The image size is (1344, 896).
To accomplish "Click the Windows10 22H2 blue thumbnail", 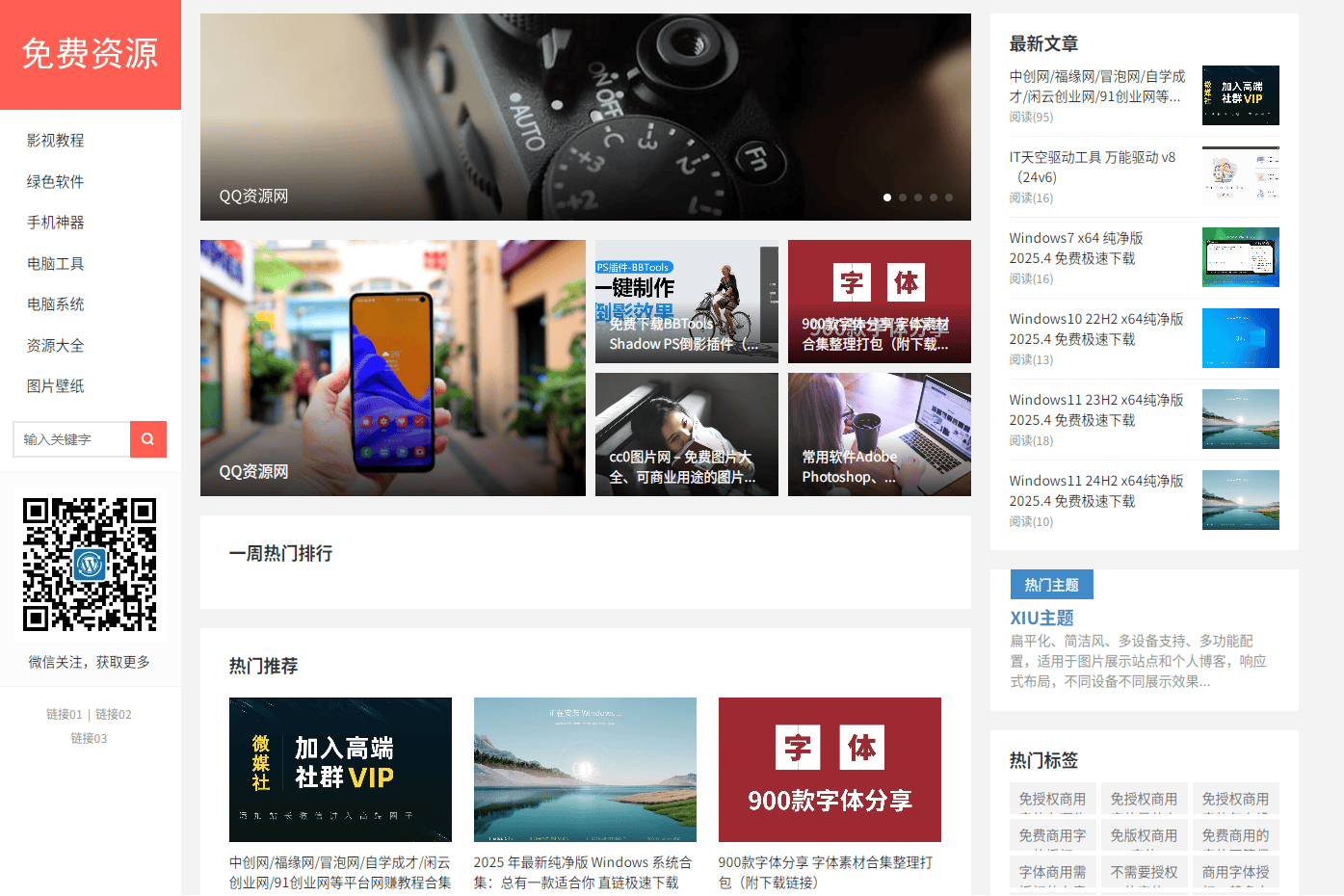I will pos(1241,338).
